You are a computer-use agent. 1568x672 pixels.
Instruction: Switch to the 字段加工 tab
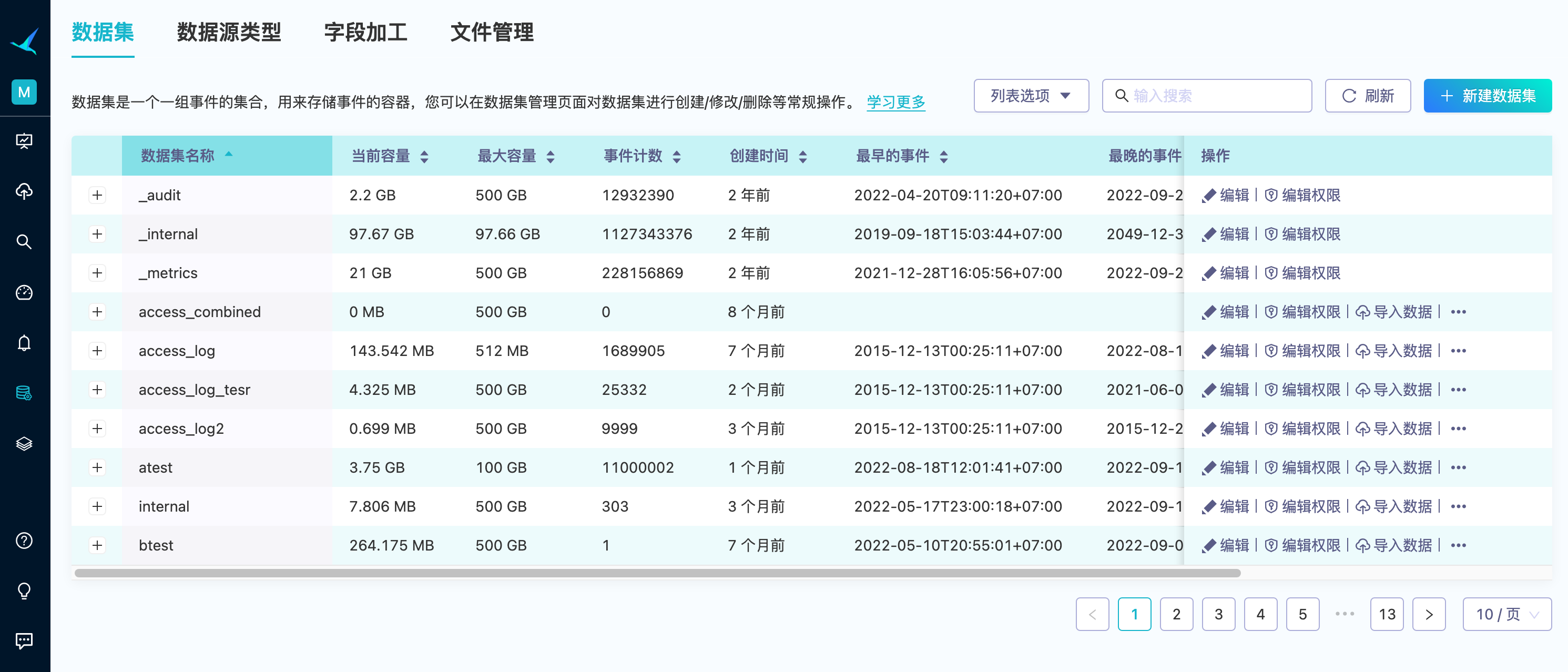(366, 32)
